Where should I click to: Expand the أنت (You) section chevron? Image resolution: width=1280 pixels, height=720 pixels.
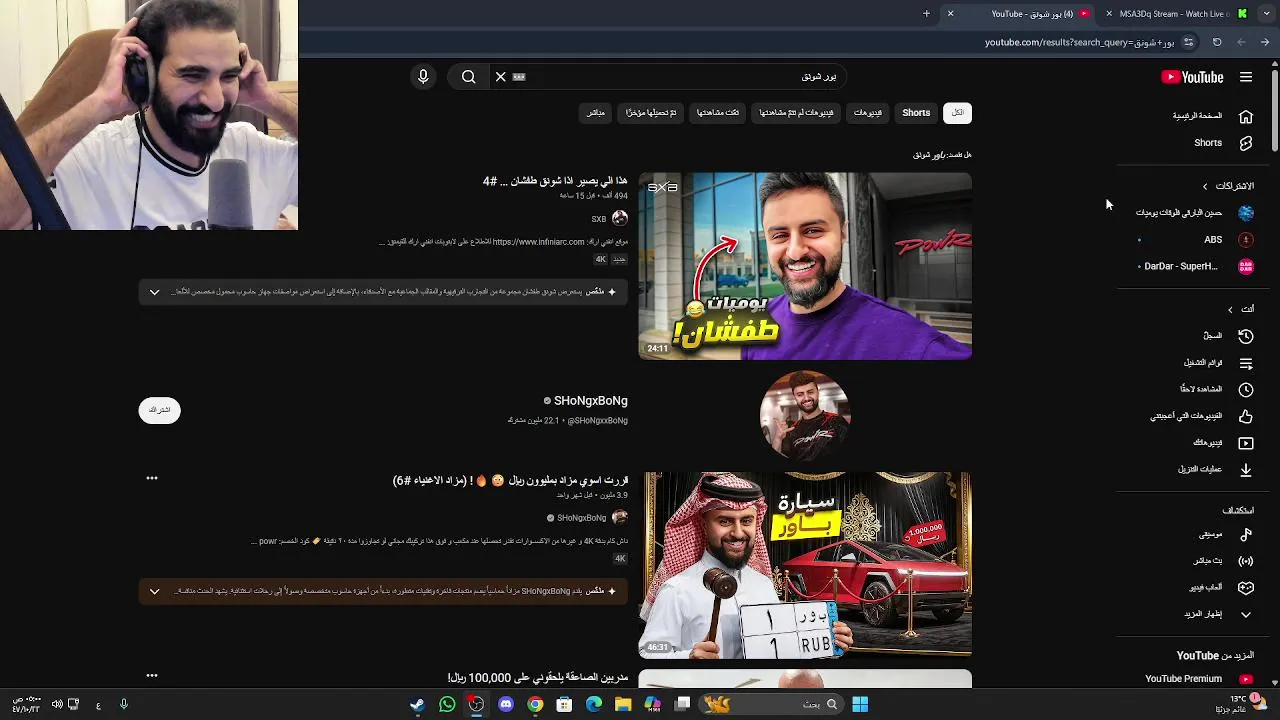point(1230,310)
